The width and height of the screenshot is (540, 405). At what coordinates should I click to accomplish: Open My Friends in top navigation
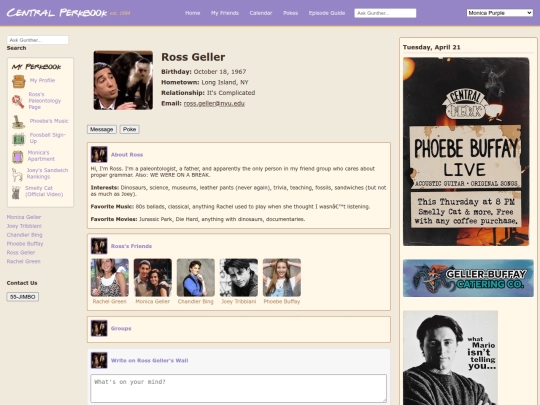pyautogui.click(x=225, y=13)
